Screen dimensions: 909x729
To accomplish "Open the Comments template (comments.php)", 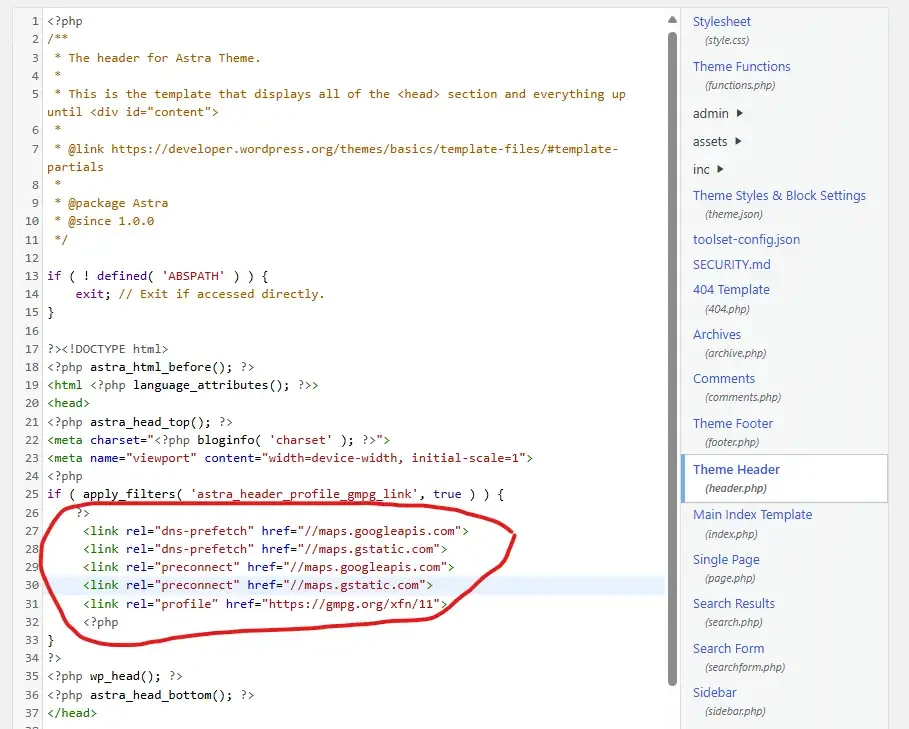I will (x=723, y=378).
